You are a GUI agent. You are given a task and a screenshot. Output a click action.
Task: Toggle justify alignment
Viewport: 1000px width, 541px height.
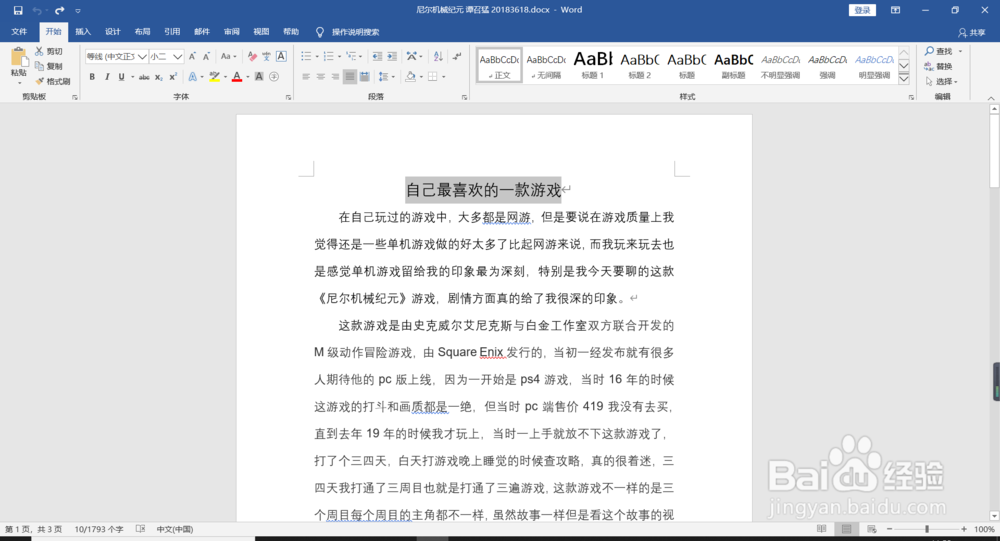point(349,77)
